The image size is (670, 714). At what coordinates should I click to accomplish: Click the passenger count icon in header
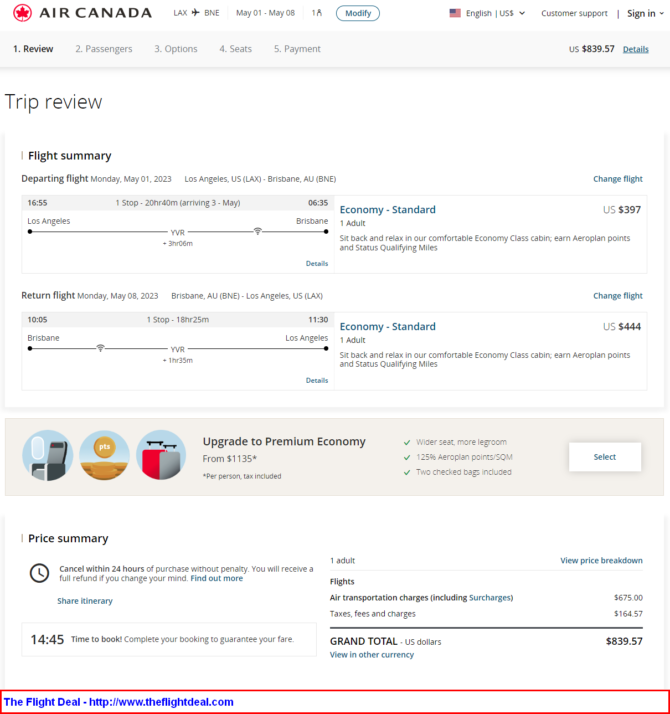(319, 13)
